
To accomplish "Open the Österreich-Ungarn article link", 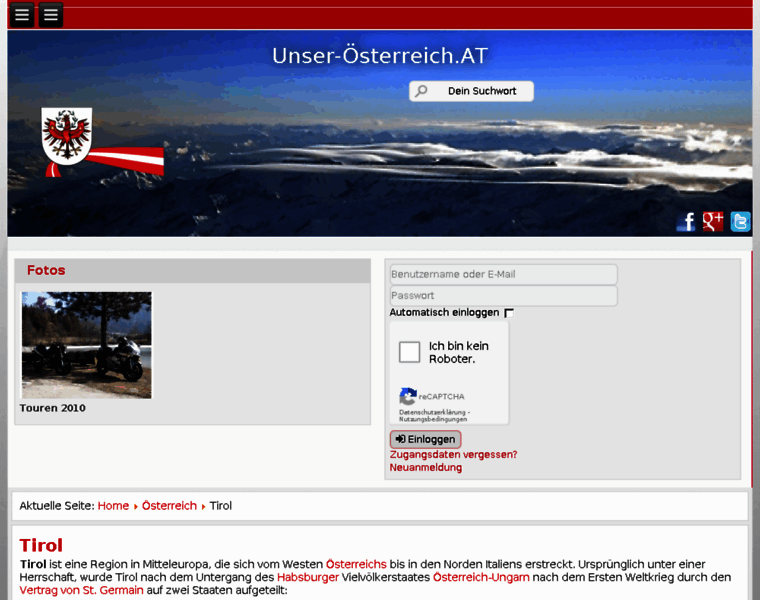I will pyautogui.click(x=481, y=578).
